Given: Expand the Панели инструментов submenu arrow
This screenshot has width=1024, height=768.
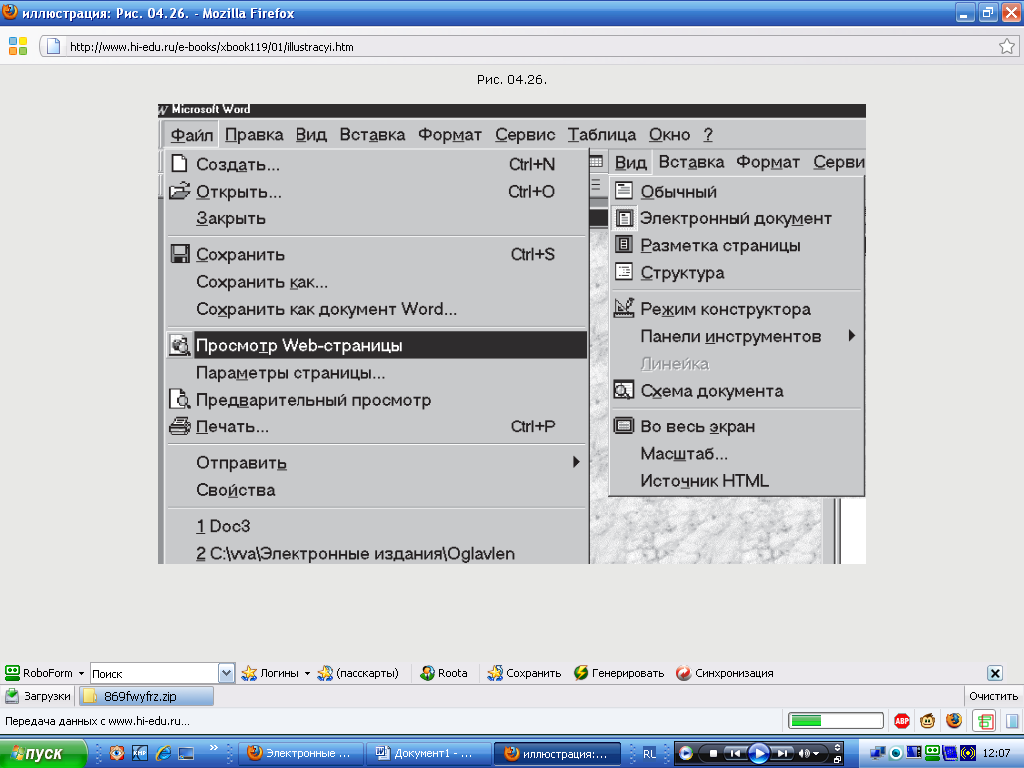Looking at the screenshot, I should (852, 336).
